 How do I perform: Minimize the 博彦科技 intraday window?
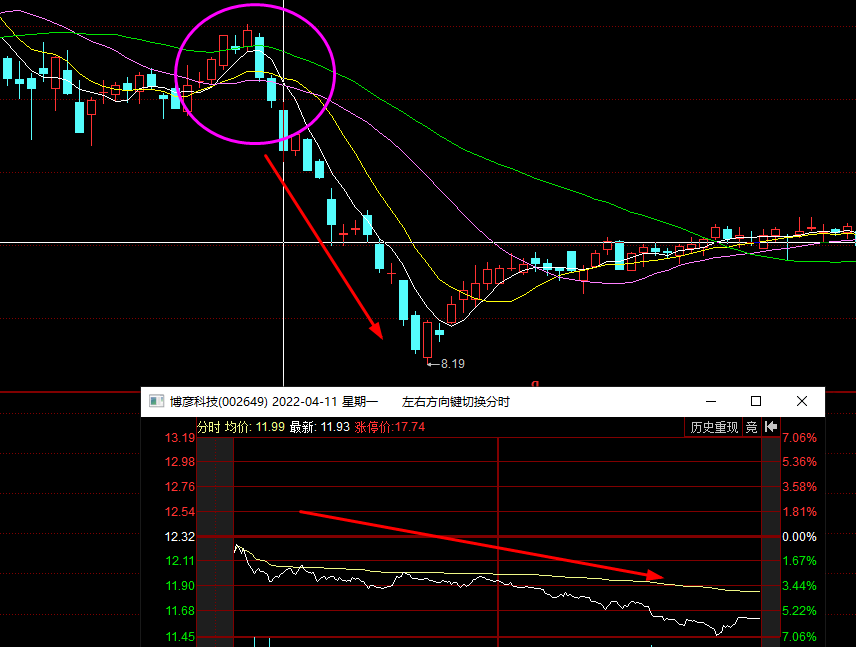click(x=711, y=401)
